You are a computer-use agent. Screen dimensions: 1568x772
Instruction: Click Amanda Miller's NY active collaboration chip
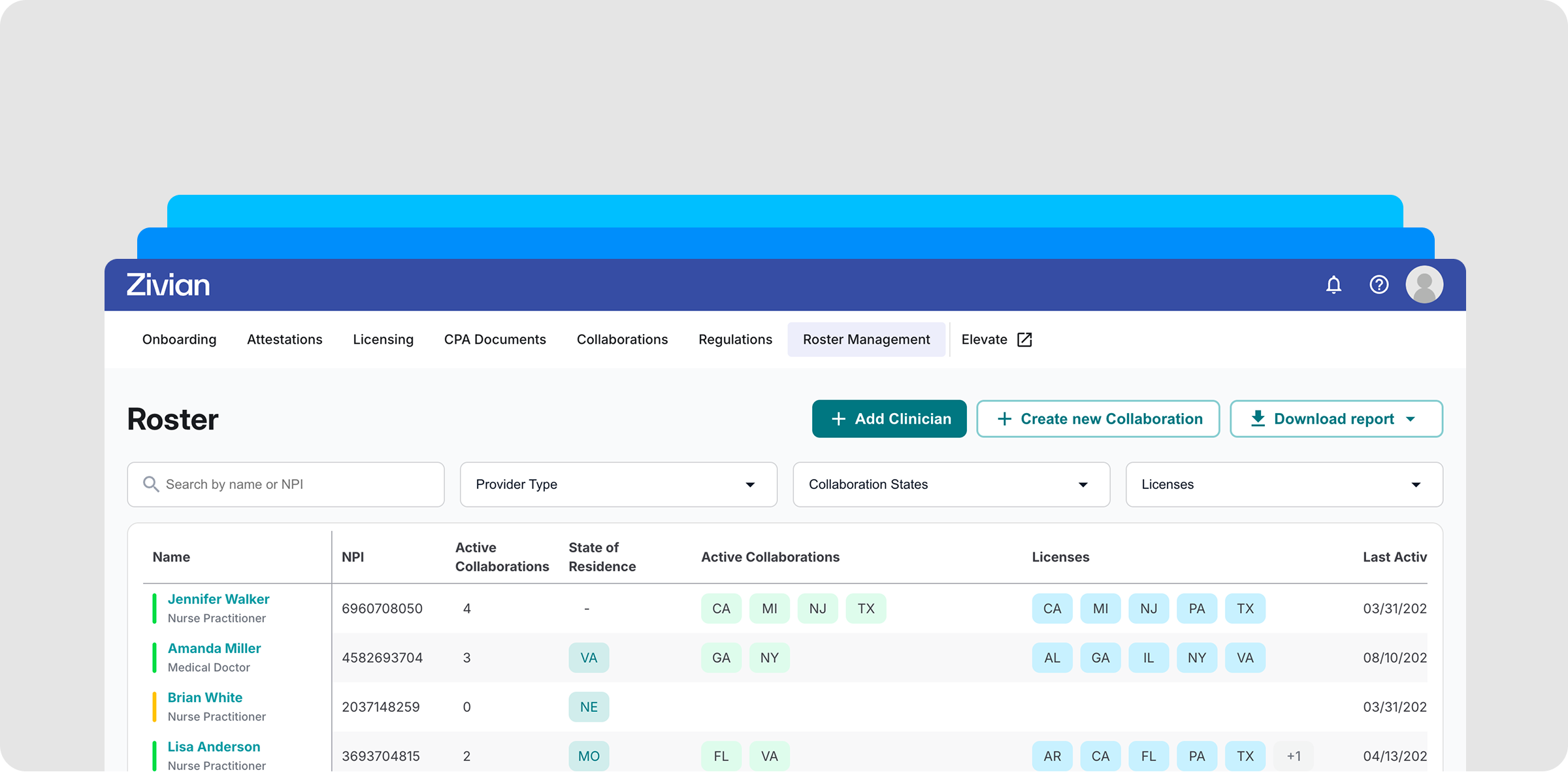pos(770,658)
